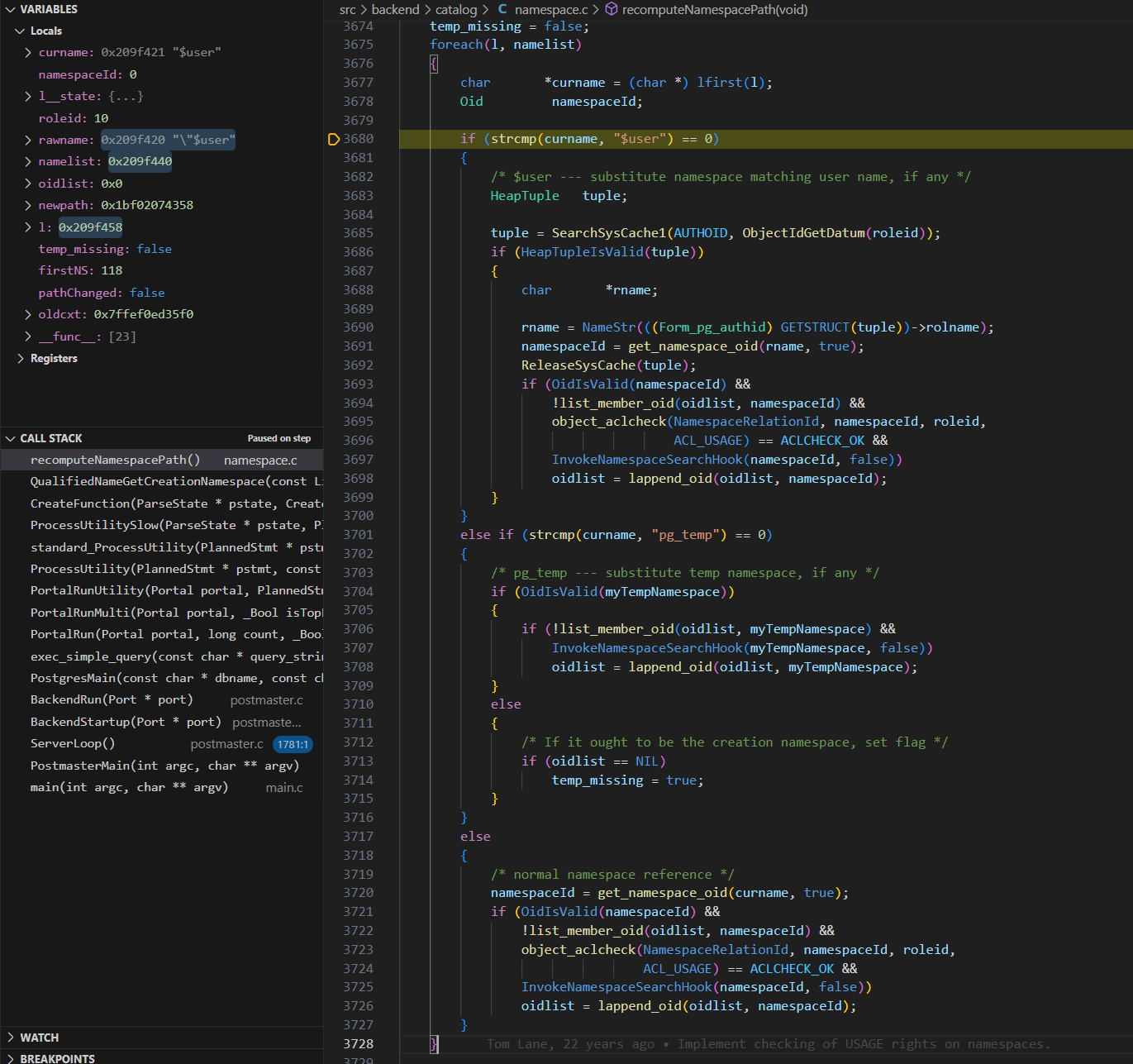1133x1064 pixels.
Task: Select the roleid variable value
Action: 101,118
